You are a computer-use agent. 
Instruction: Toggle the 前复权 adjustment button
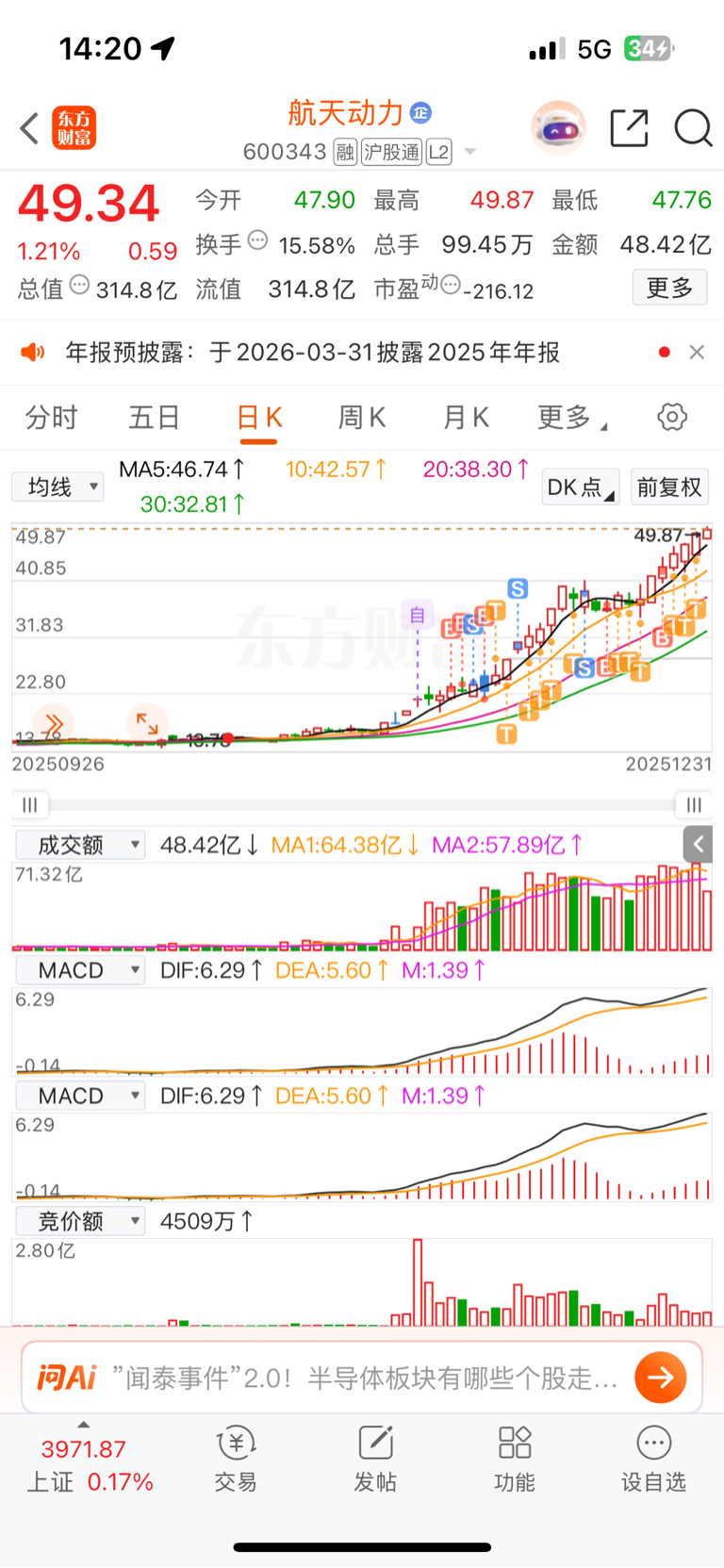(669, 487)
